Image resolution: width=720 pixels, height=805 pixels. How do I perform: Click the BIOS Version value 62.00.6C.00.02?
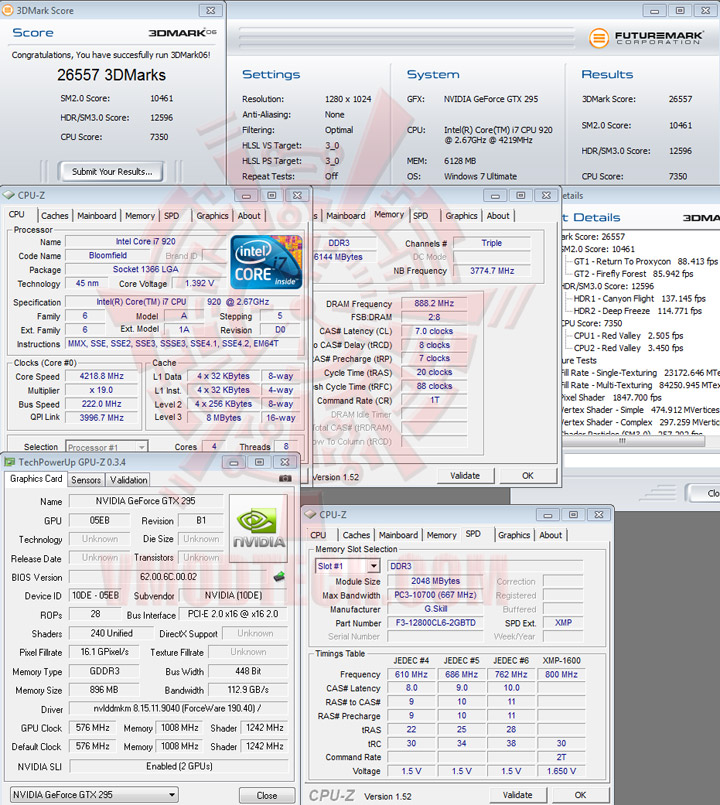click(168, 577)
